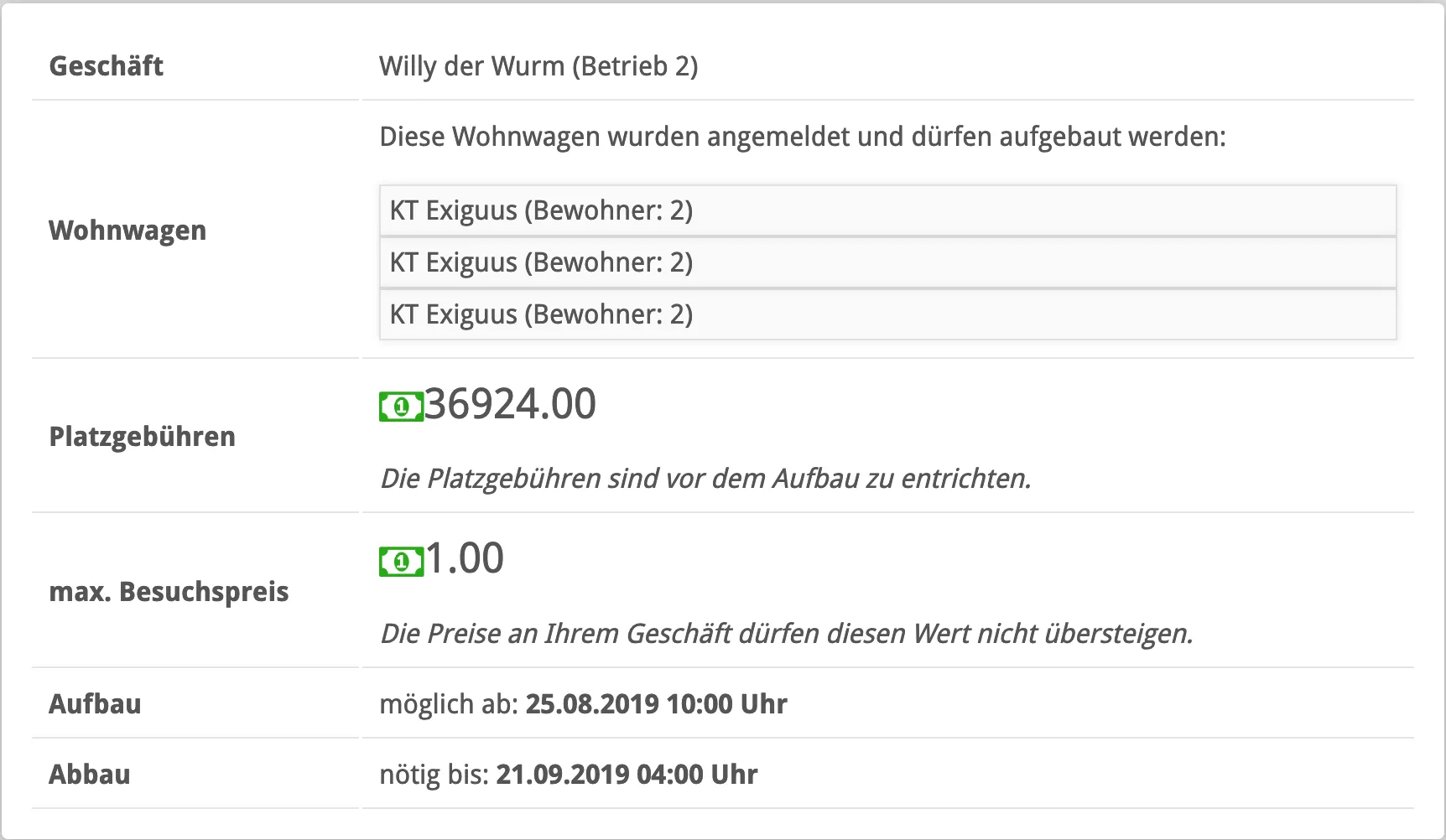Click the Wohnwagen row label
The height and width of the screenshot is (840, 1446).
(127, 231)
